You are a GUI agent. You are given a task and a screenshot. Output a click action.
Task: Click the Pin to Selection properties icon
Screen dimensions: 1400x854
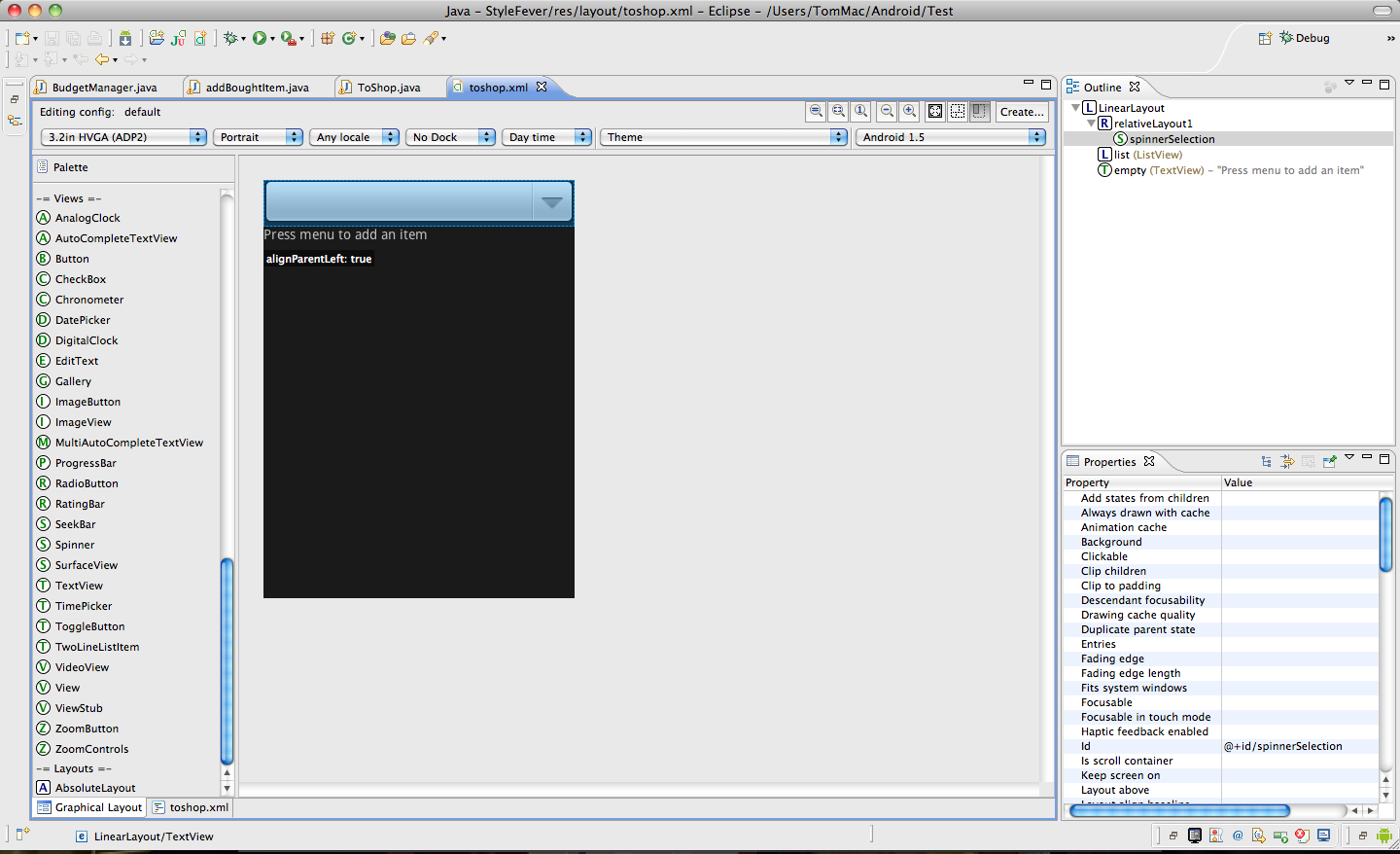tap(1330, 462)
